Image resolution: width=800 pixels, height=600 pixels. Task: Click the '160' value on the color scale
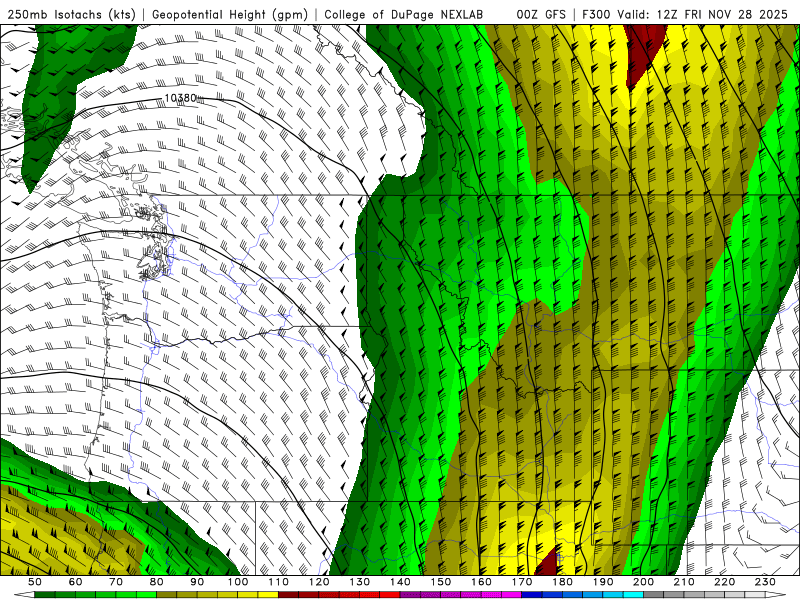[481, 582]
